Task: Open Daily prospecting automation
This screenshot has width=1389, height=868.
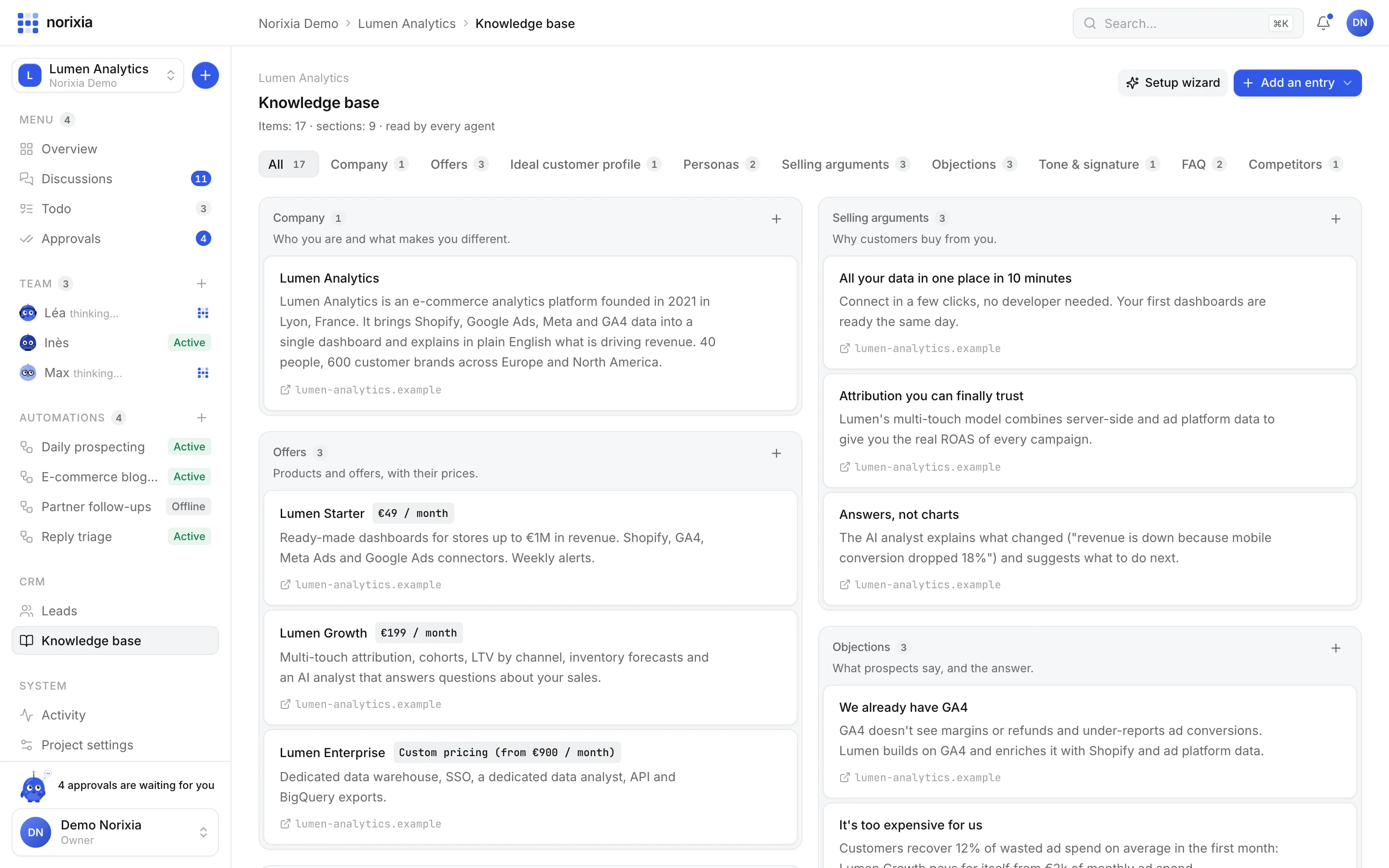Action: coord(115,447)
